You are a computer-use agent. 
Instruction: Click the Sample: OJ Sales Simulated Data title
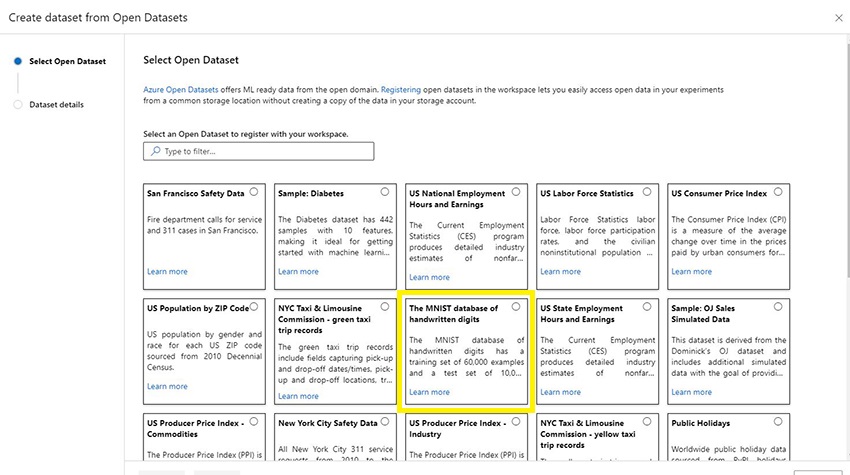[703, 314]
